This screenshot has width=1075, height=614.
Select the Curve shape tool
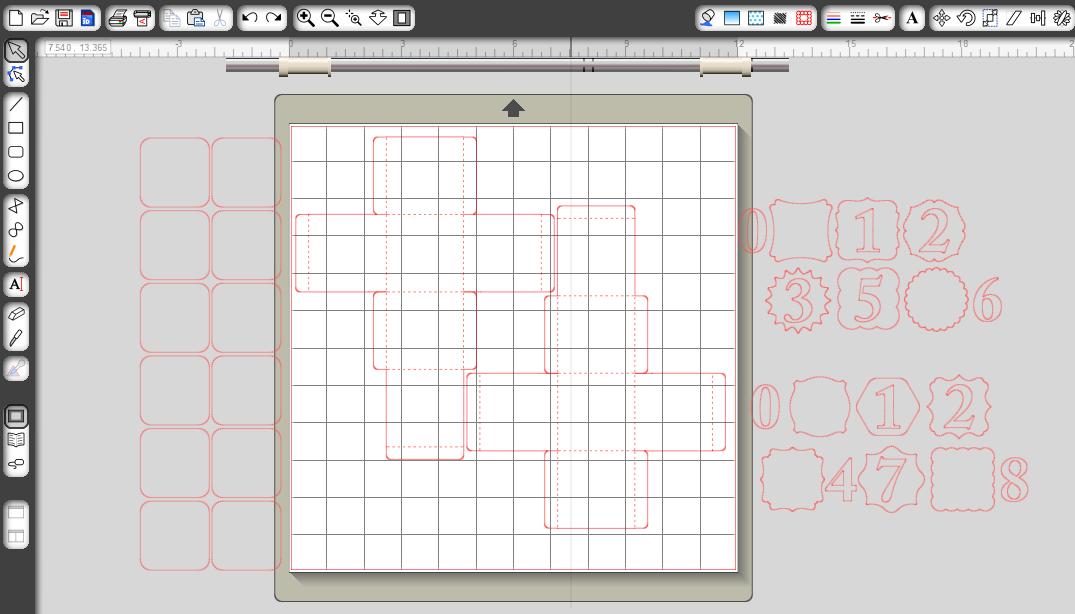pyautogui.click(x=16, y=230)
